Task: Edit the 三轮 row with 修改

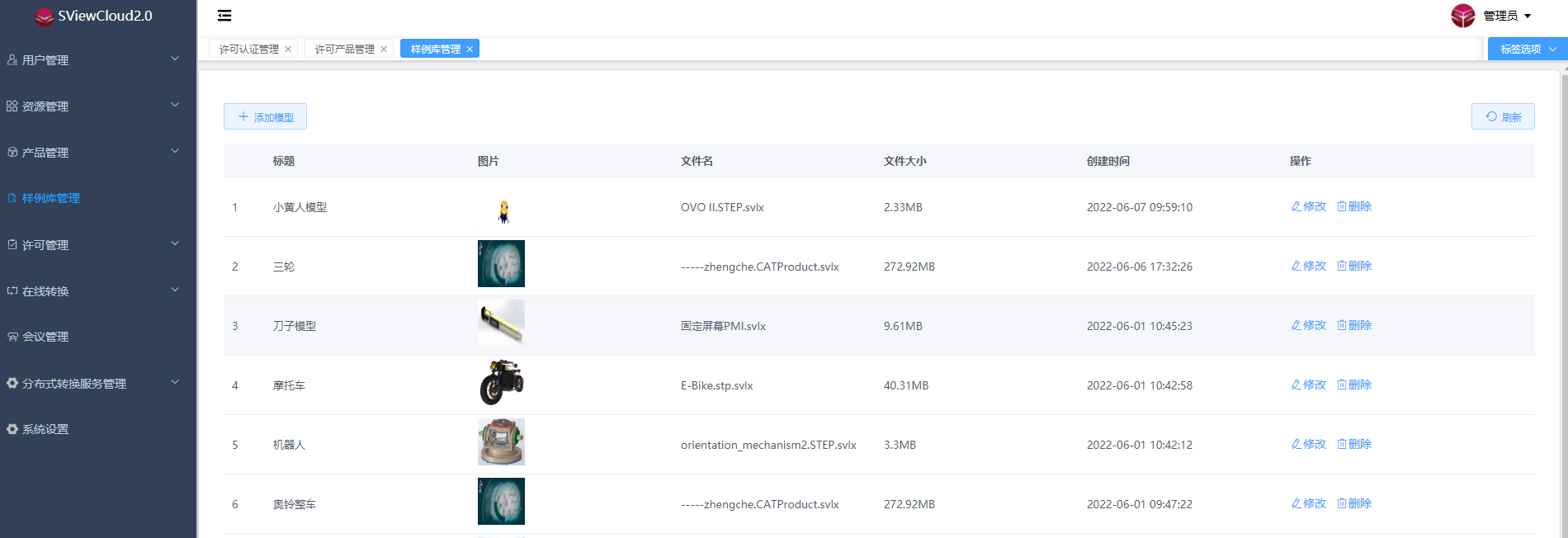Action: 1309,266
